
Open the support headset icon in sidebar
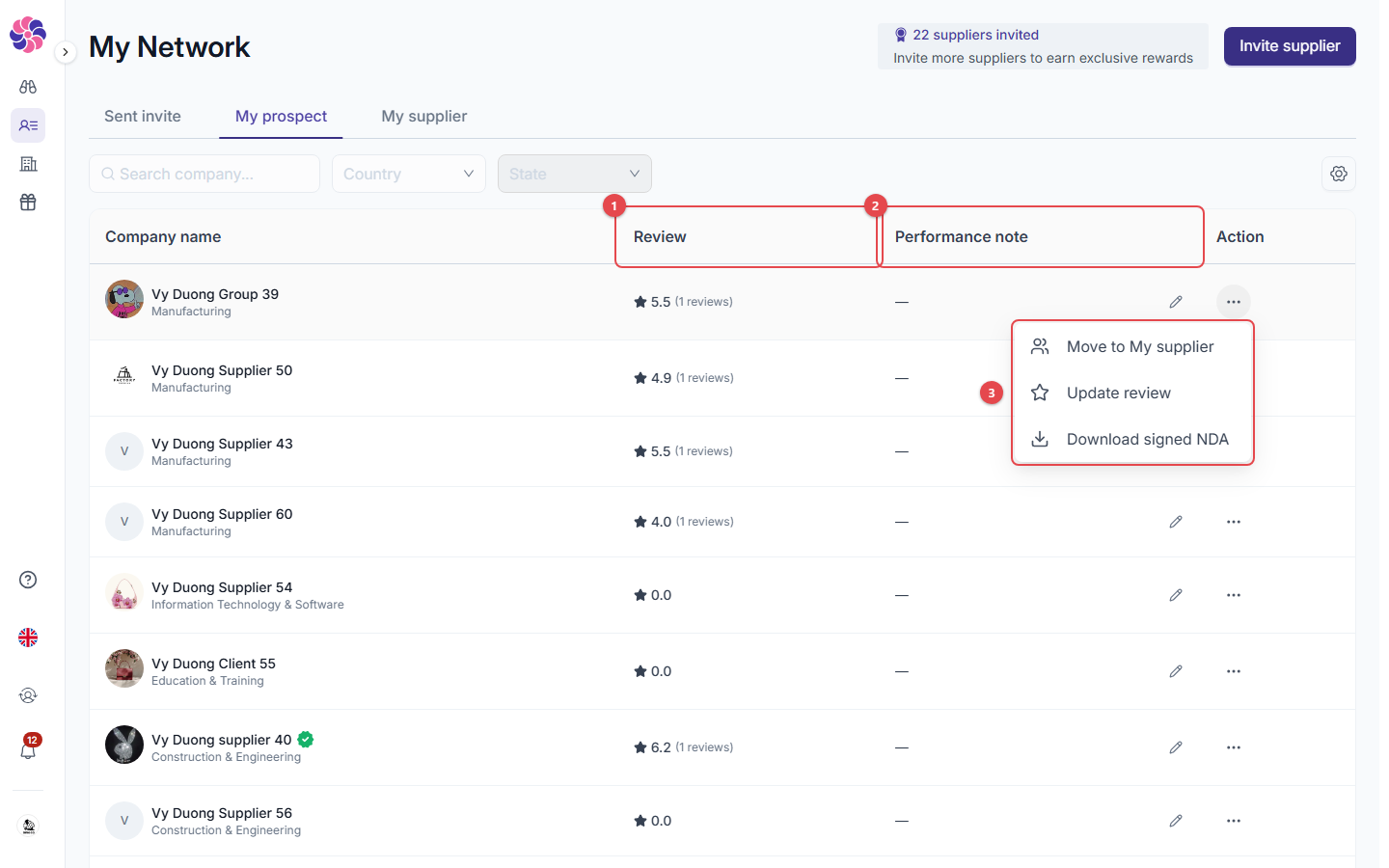(x=28, y=695)
